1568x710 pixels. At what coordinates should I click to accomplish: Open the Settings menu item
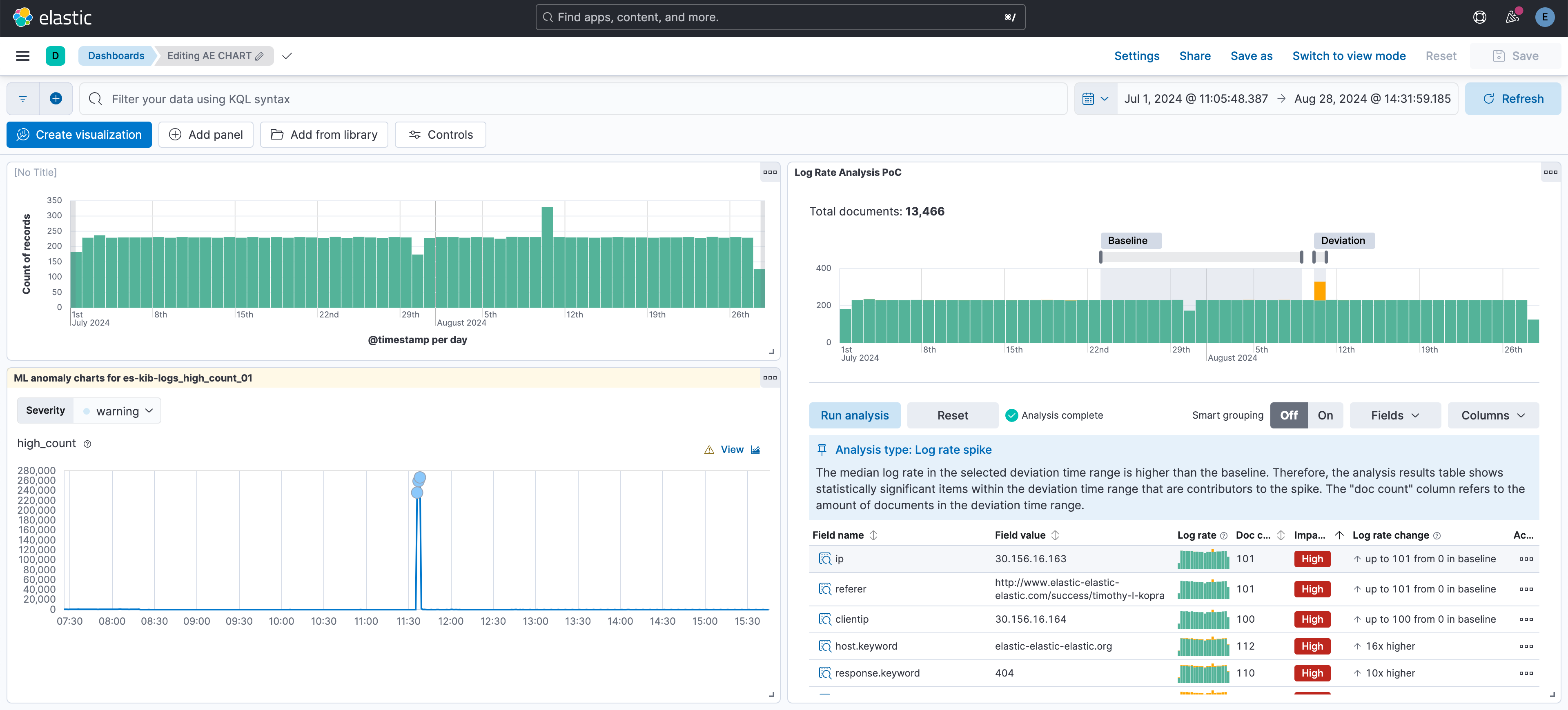(x=1136, y=56)
